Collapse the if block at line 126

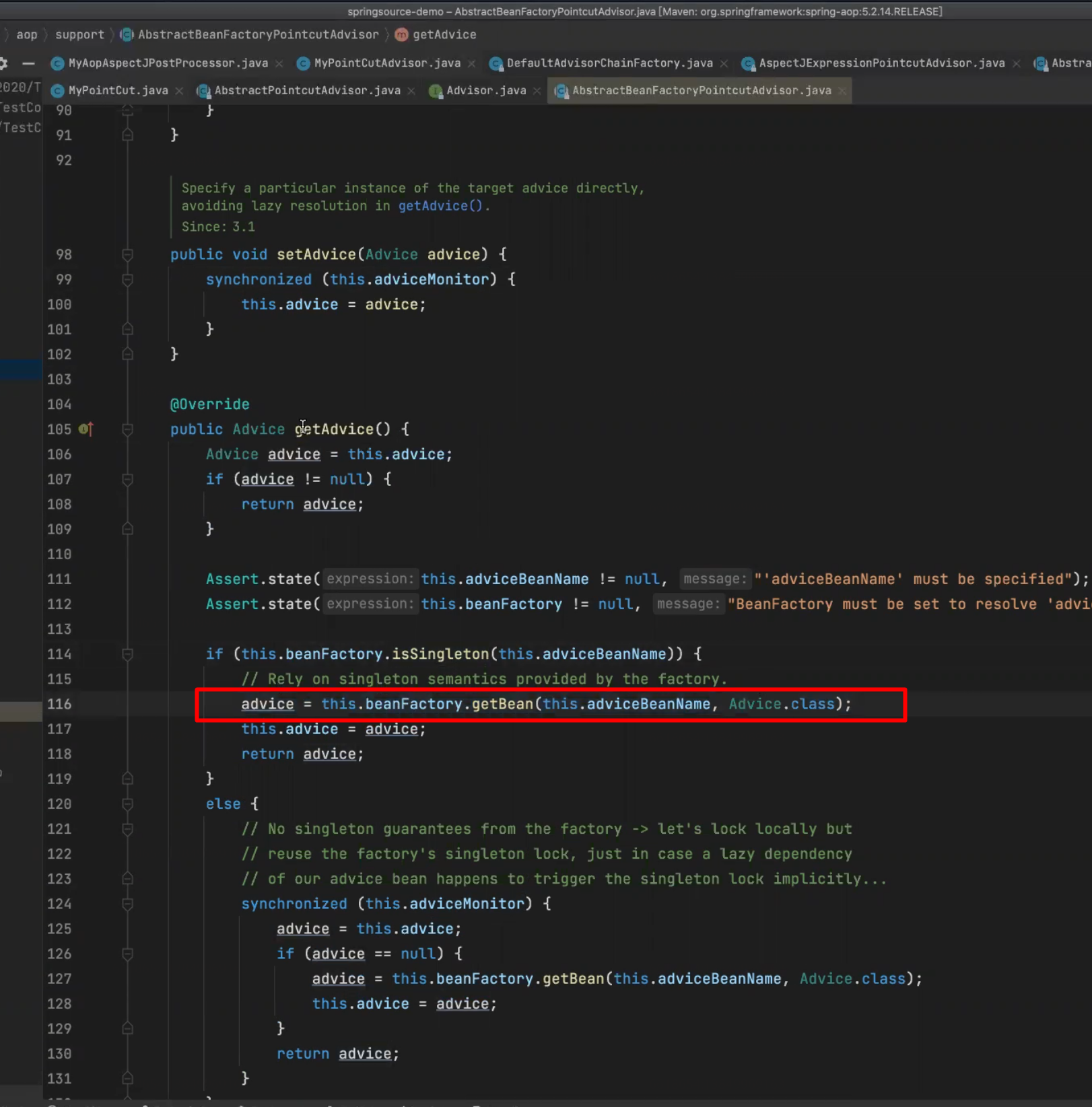(x=127, y=954)
